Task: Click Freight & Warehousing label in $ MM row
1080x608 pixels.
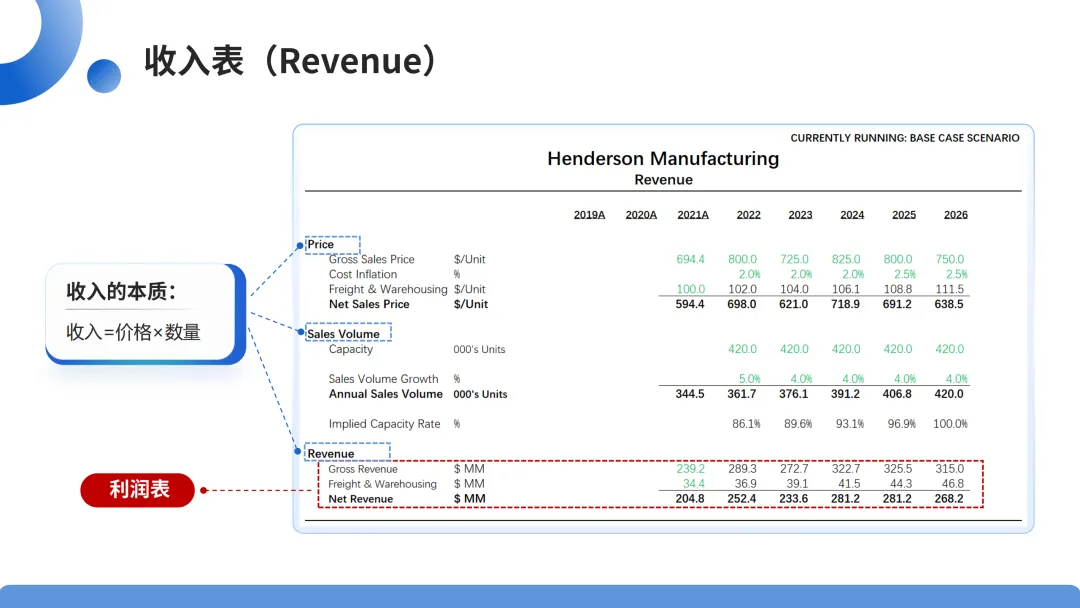Action: [382, 484]
